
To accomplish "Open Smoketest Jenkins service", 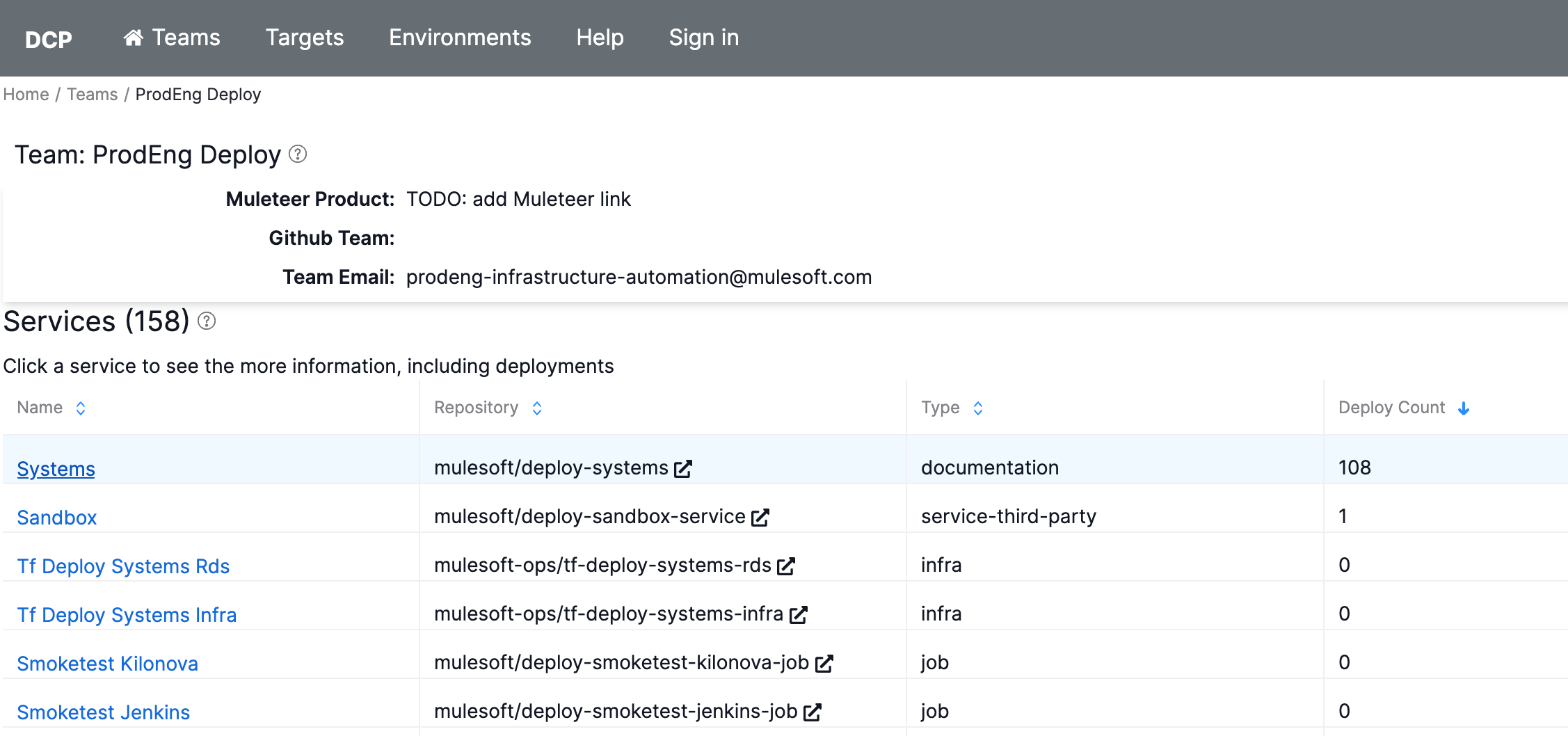I will (x=104, y=712).
